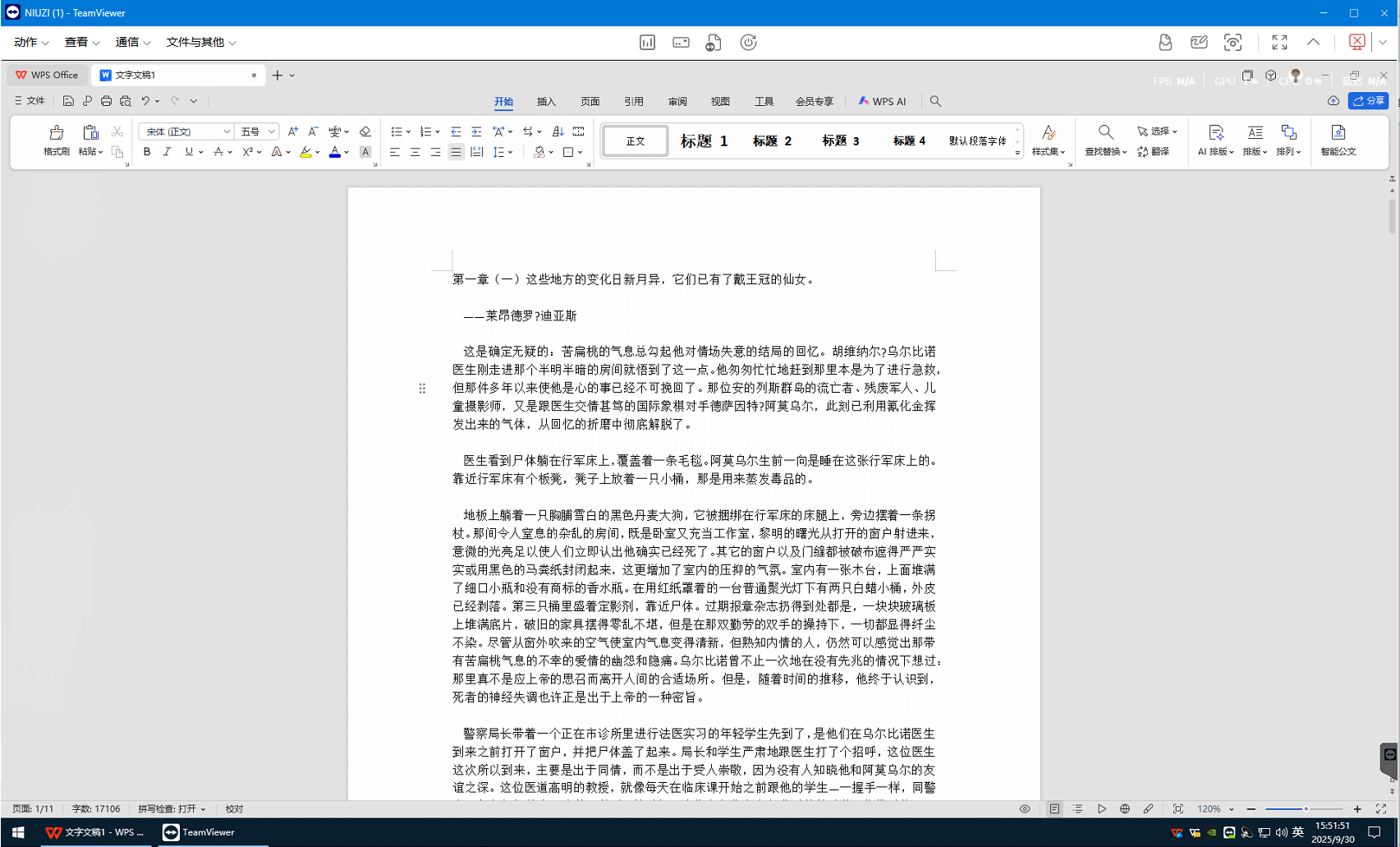Toggle italic formatting
This screenshot has width=1400, height=847.
pyautogui.click(x=167, y=152)
